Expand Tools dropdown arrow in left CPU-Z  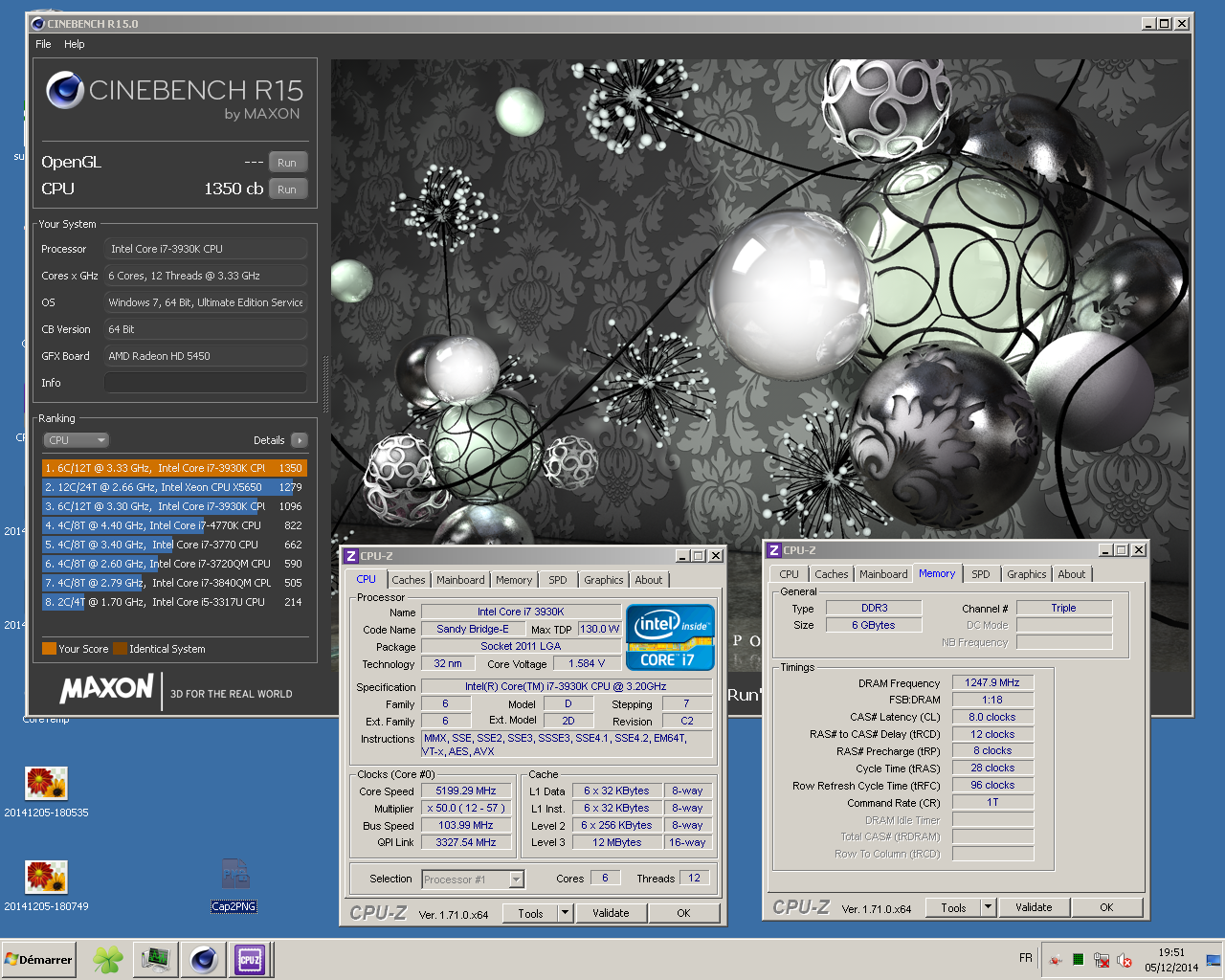tap(565, 913)
